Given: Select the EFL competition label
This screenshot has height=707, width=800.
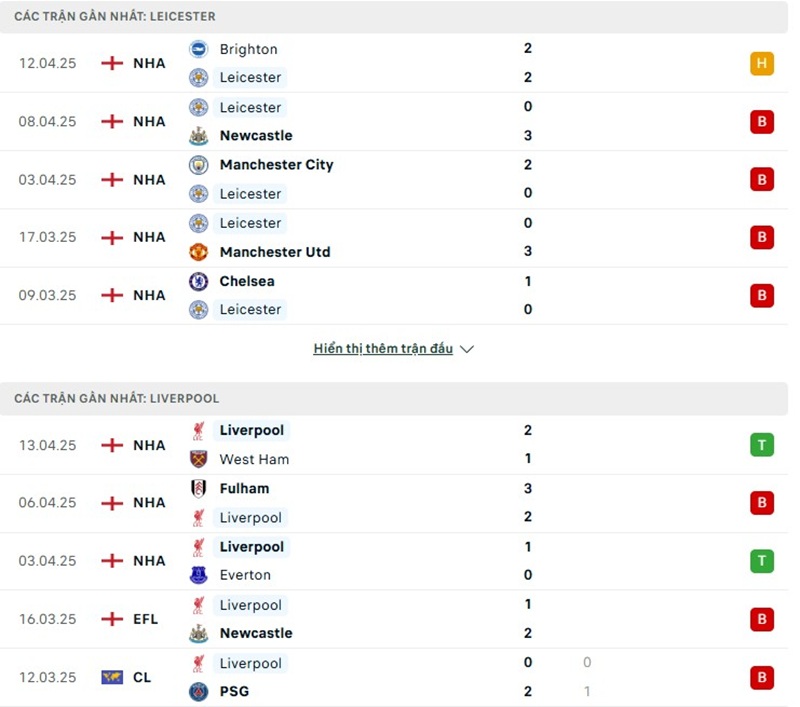Looking at the screenshot, I should 145,619.
